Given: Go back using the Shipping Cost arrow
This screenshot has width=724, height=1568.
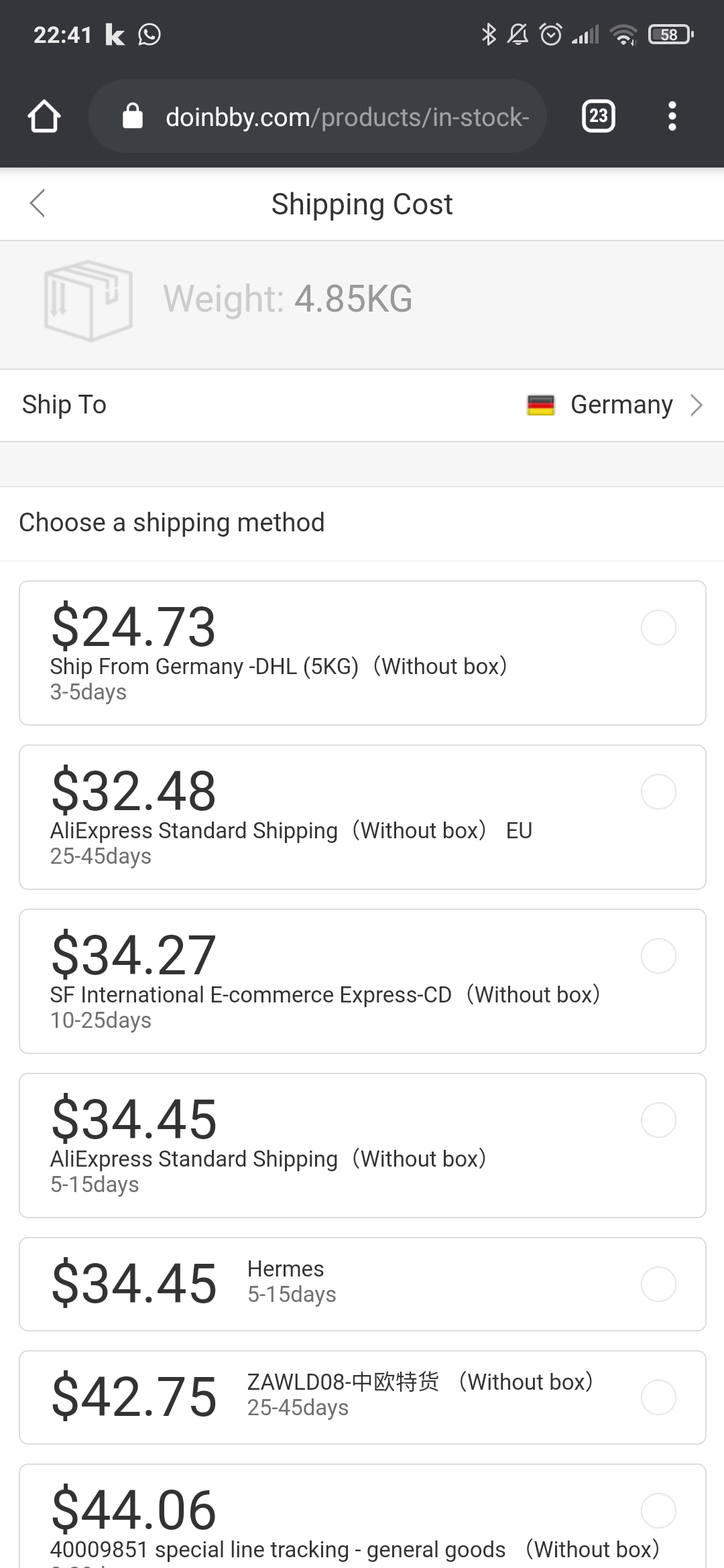Looking at the screenshot, I should pos(38,204).
